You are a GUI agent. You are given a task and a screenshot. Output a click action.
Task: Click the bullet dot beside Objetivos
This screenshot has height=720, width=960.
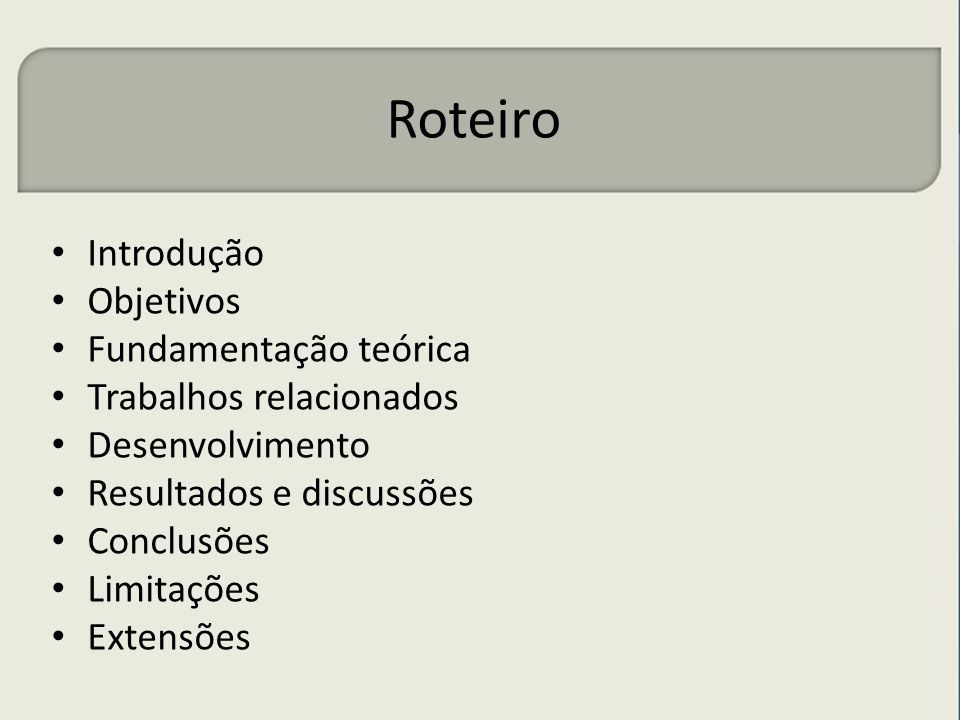[58, 300]
